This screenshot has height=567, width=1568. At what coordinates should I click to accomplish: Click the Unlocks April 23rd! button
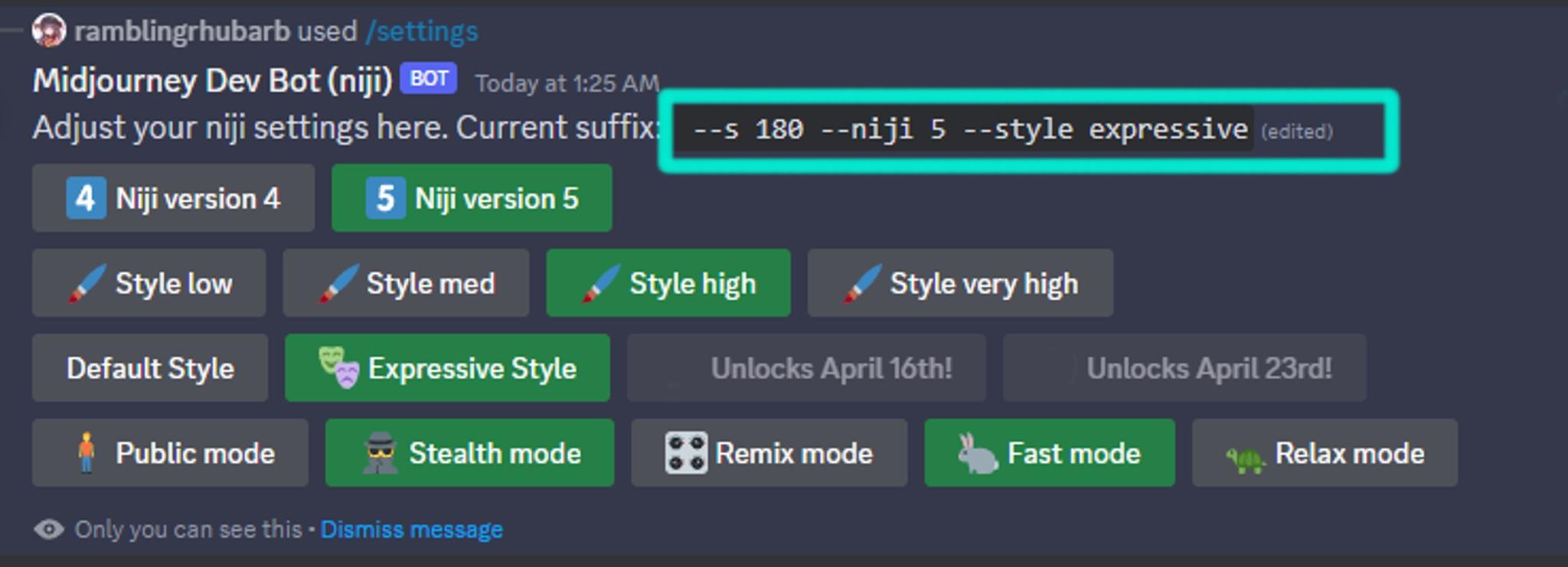point(1184,368)
